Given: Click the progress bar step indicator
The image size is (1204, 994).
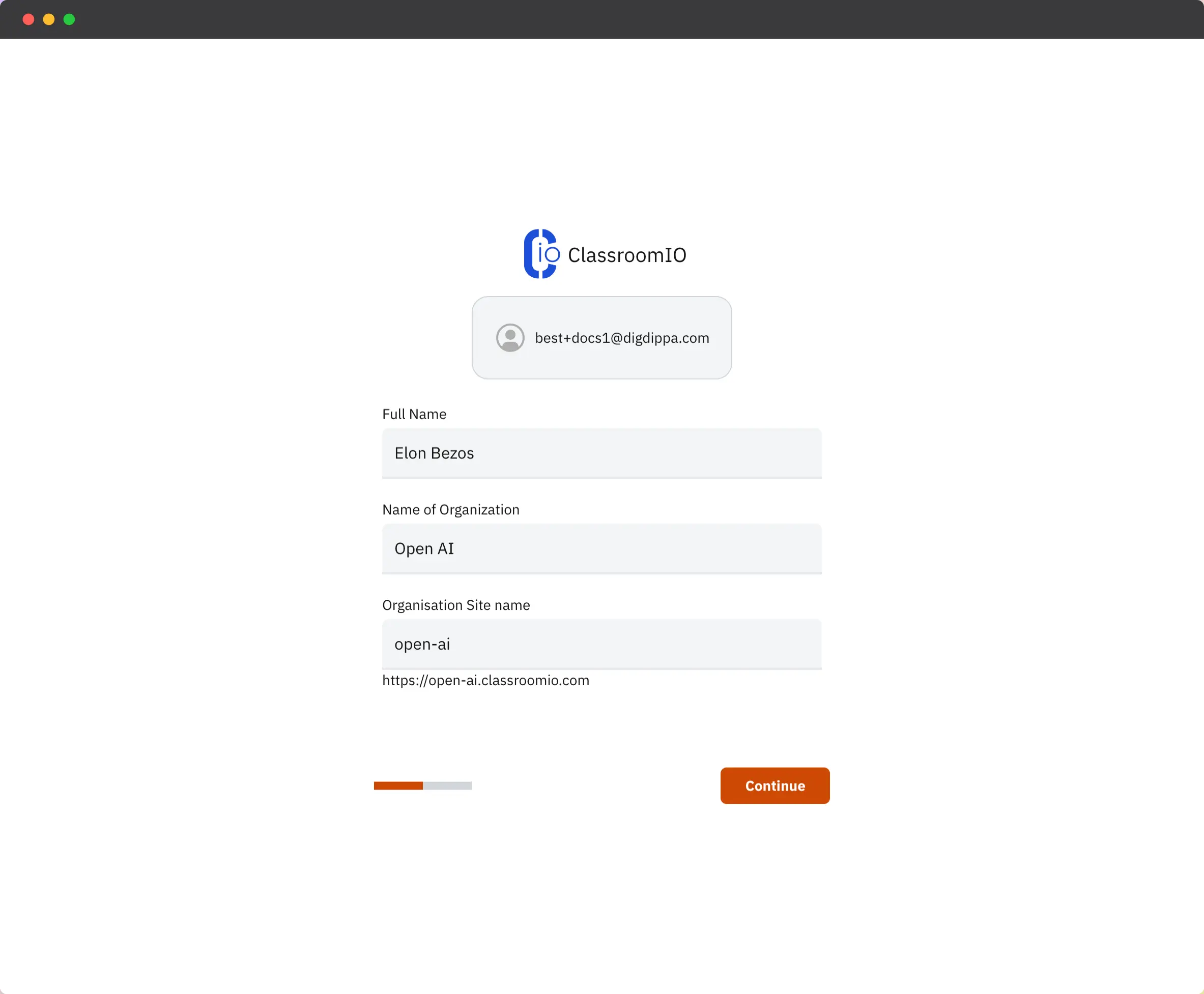Looking at the screenshot, I should click(422, 786).
